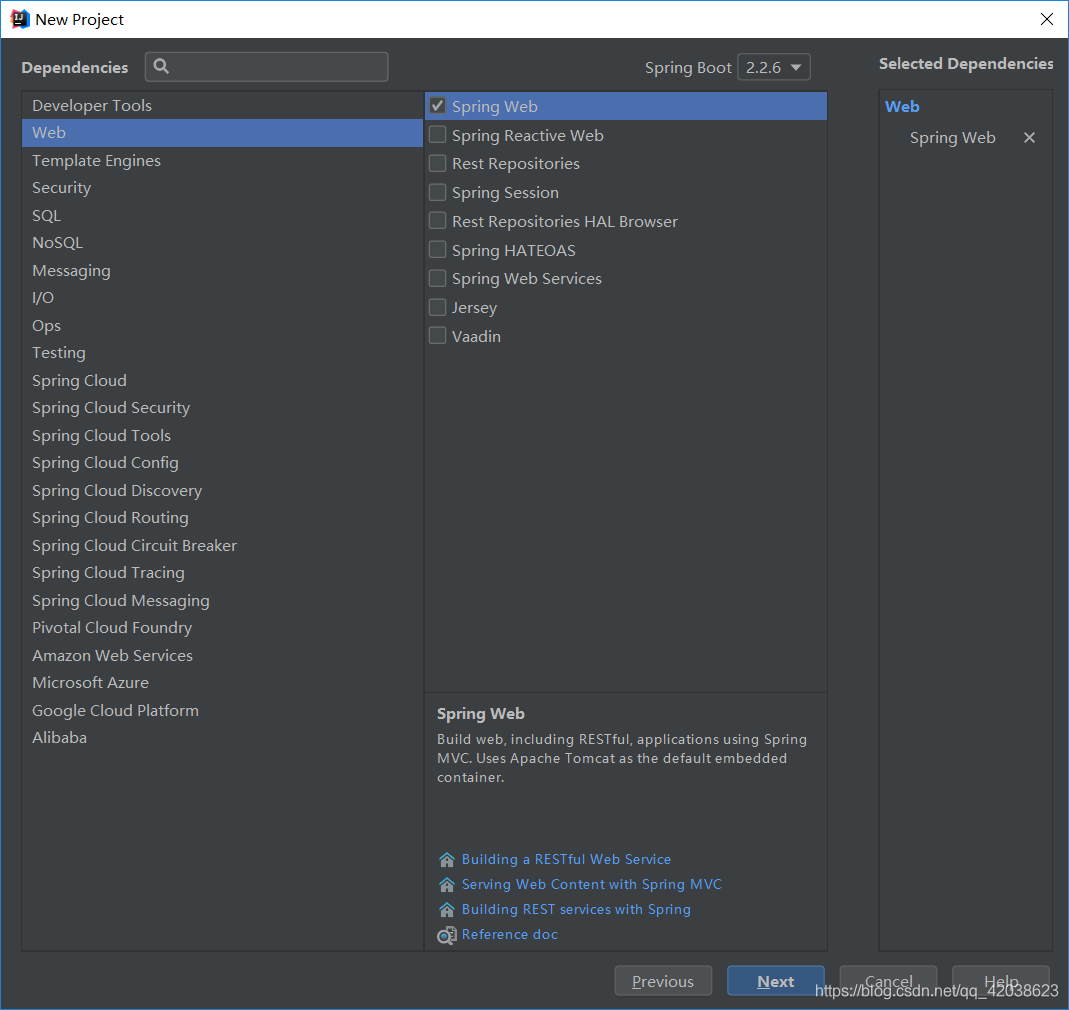Choose the Security category
1069x1010 pixels.
pyautogui.click(x=222, y=188)
